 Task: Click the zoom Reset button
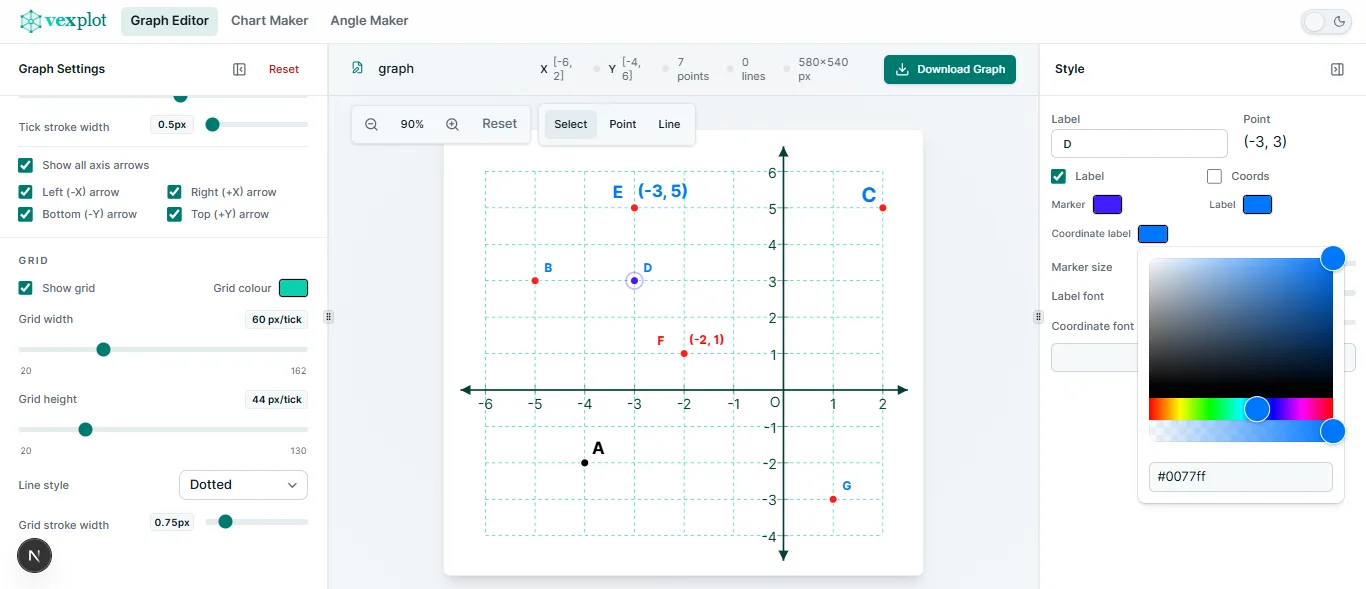[500, 124]
